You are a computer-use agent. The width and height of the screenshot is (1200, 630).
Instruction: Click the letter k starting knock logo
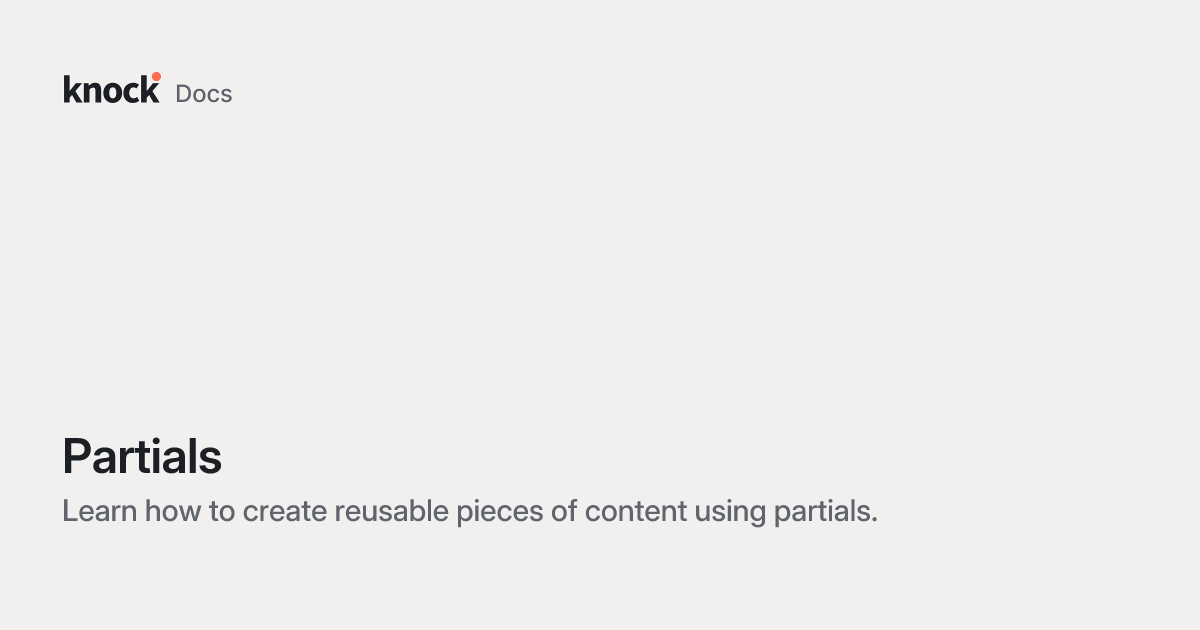click(71, 89)
